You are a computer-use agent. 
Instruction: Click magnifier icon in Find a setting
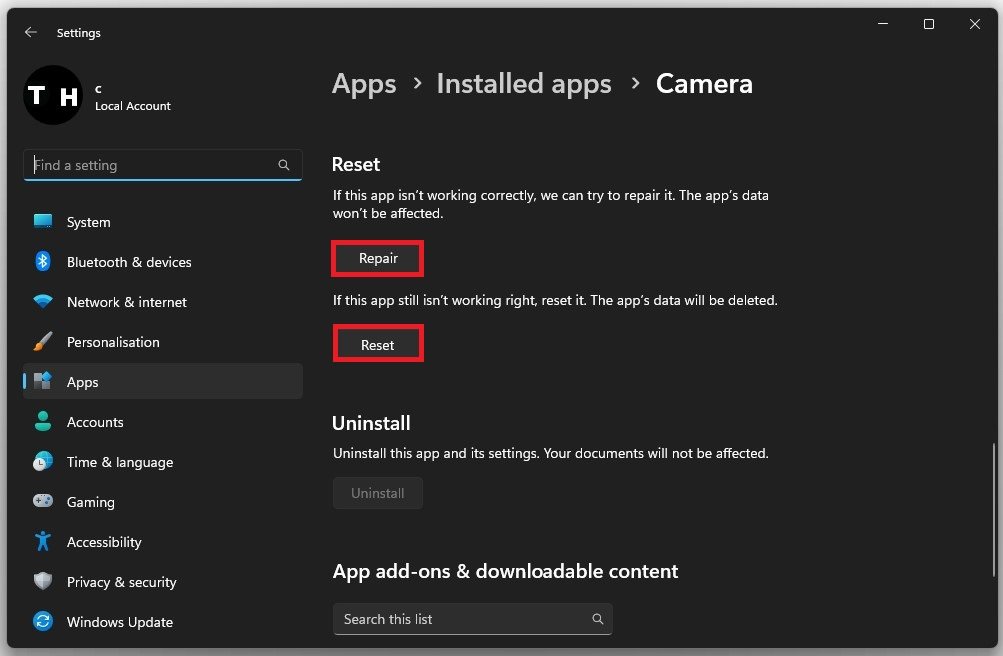point(284,165)
